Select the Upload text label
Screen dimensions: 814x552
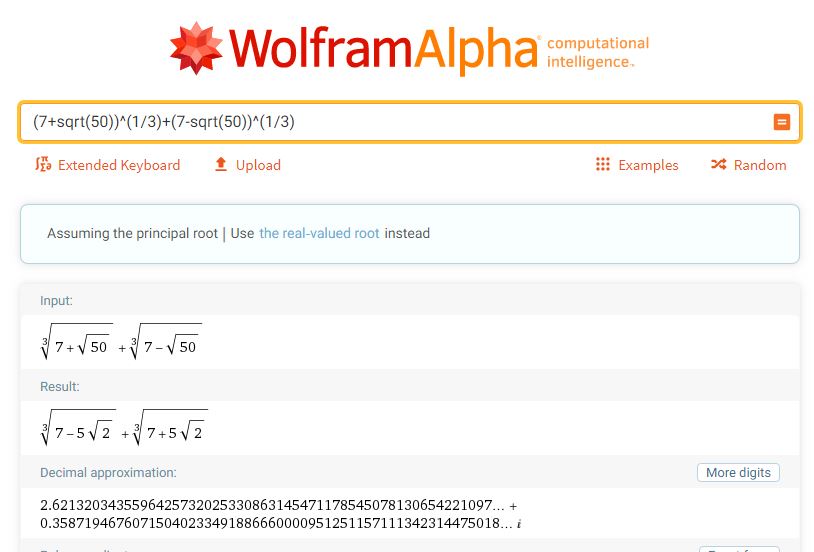coord(258,165)
